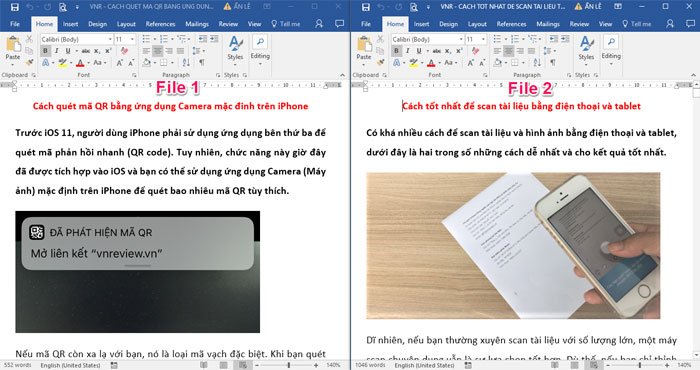The image size is (700, 370).
Task: Open Design tab in the right window
Action: pos(448,24)
